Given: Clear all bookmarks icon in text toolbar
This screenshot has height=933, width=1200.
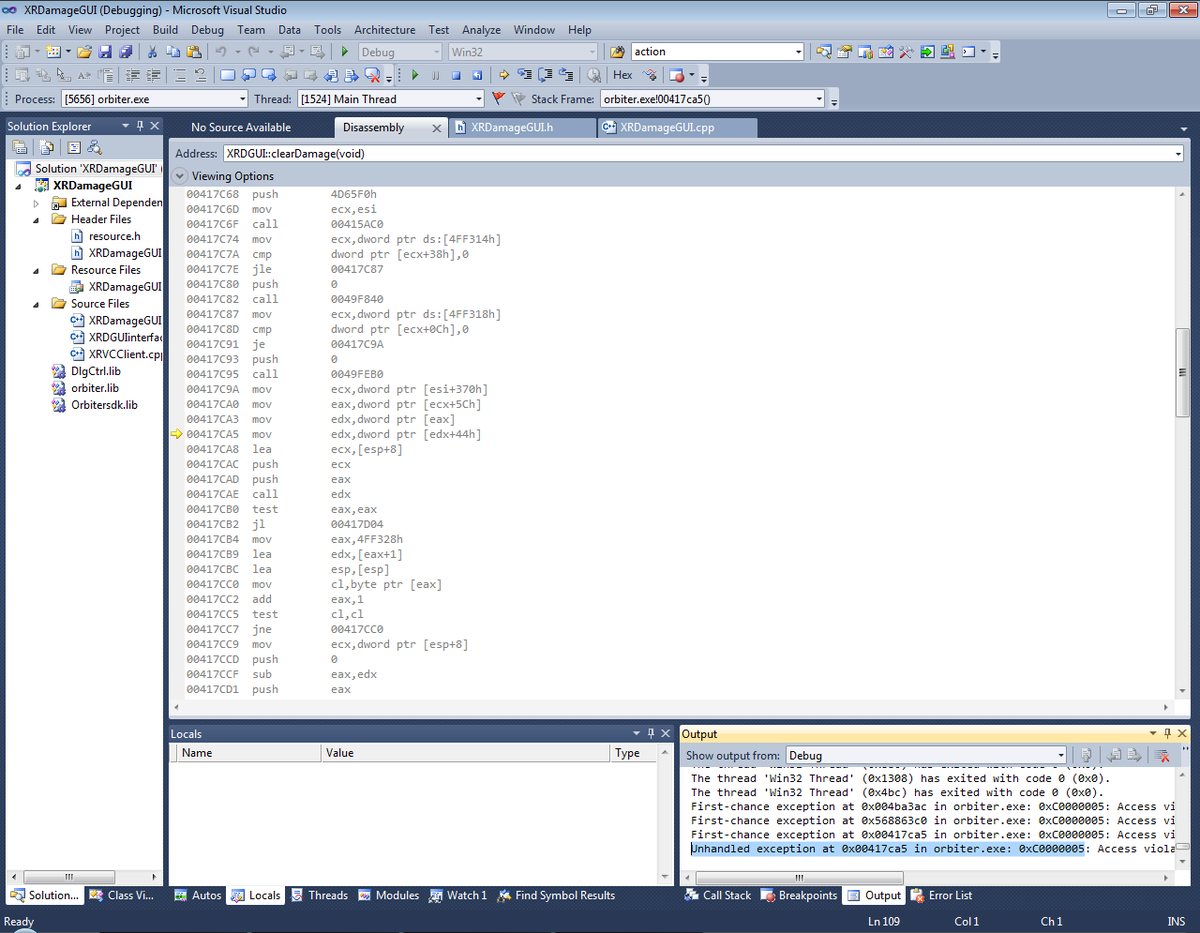Looking at the screenshot, I should point(371,75).
